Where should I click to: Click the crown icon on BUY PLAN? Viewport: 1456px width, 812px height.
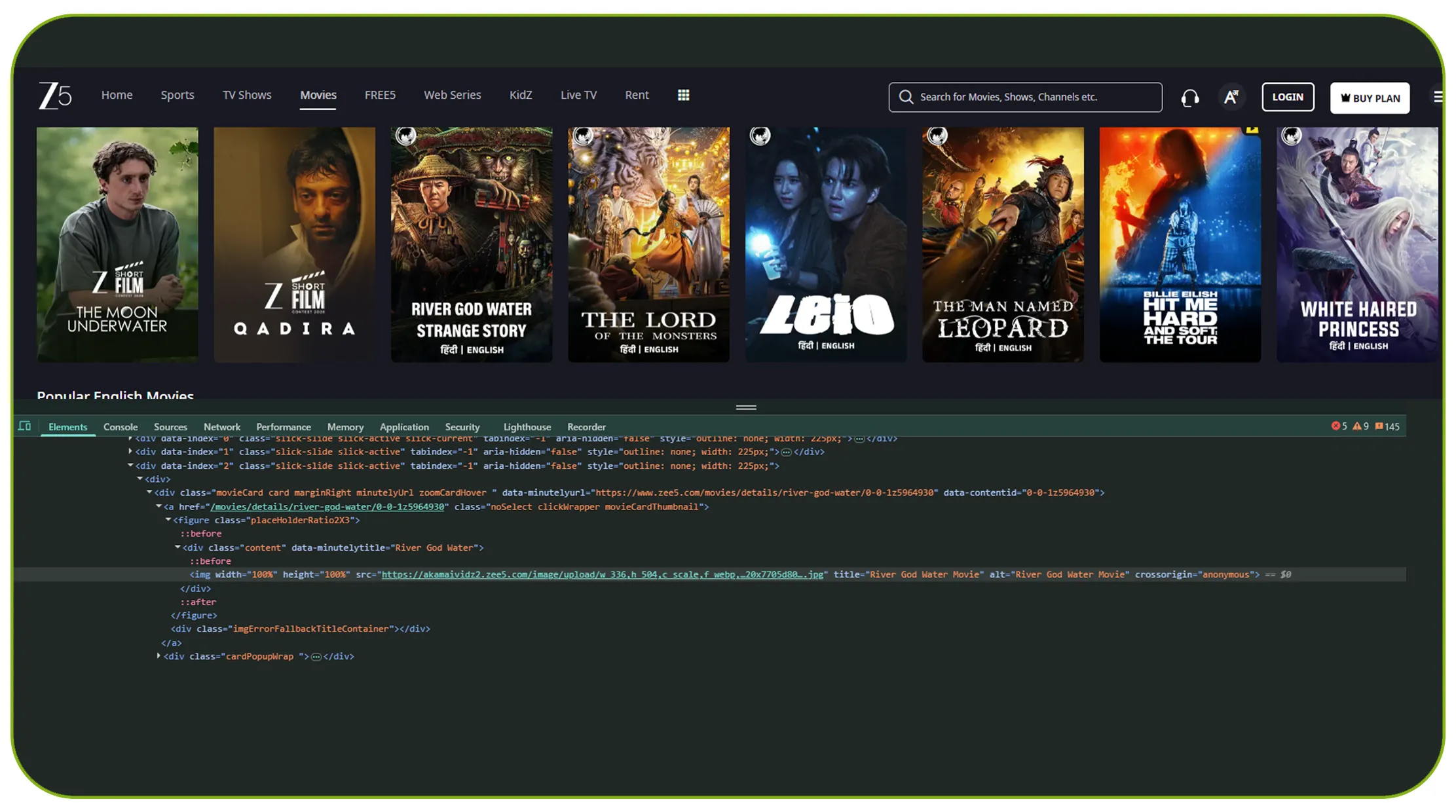1345,98
